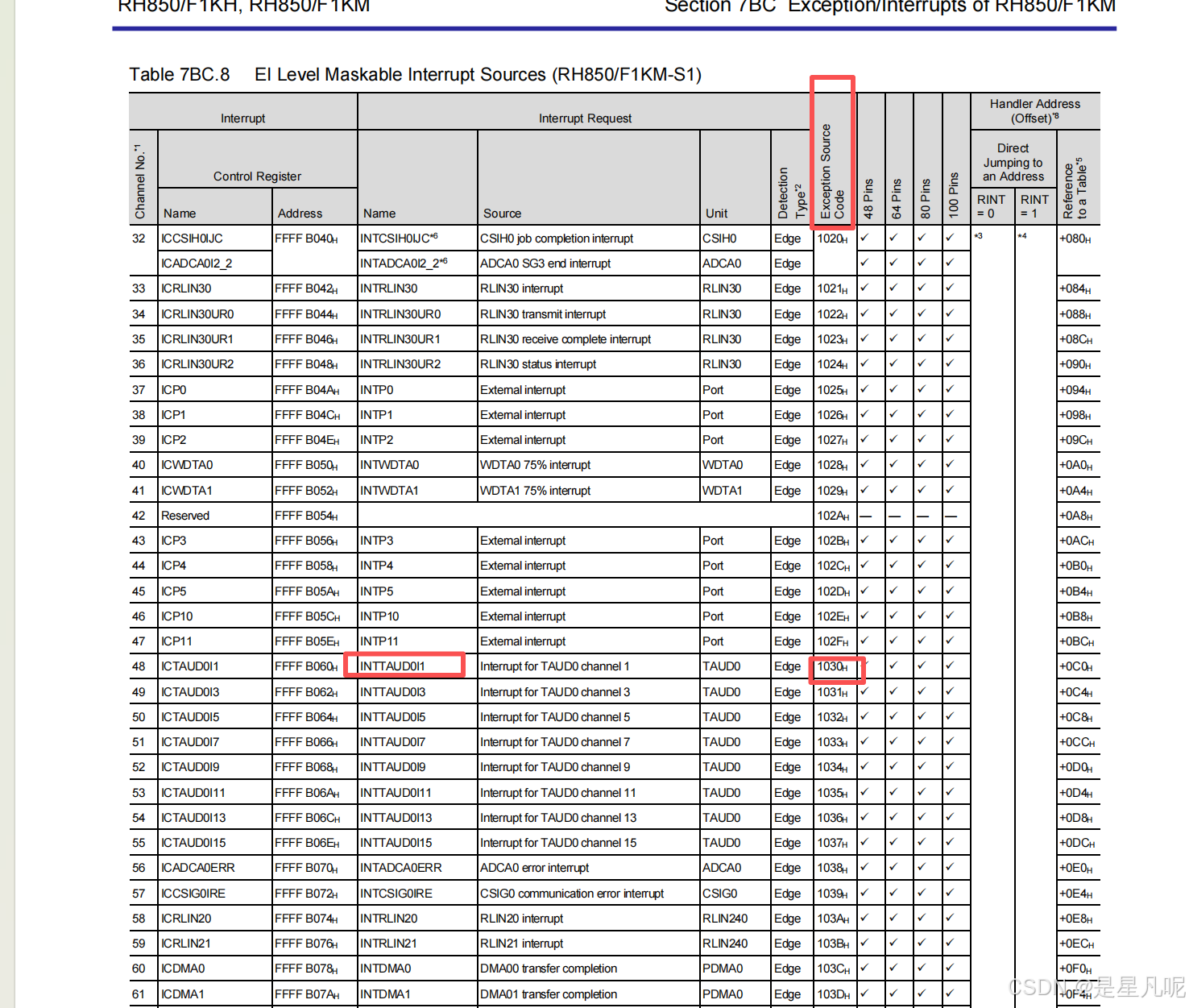Click address FFFF B04CH

coord(307,415)
